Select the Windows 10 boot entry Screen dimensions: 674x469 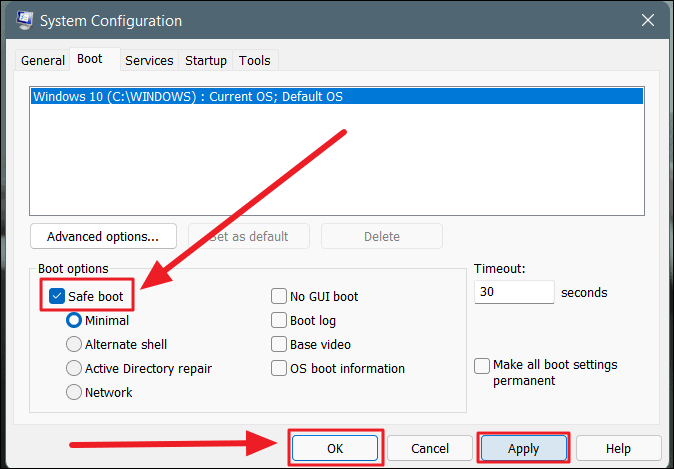coord(337,97)
